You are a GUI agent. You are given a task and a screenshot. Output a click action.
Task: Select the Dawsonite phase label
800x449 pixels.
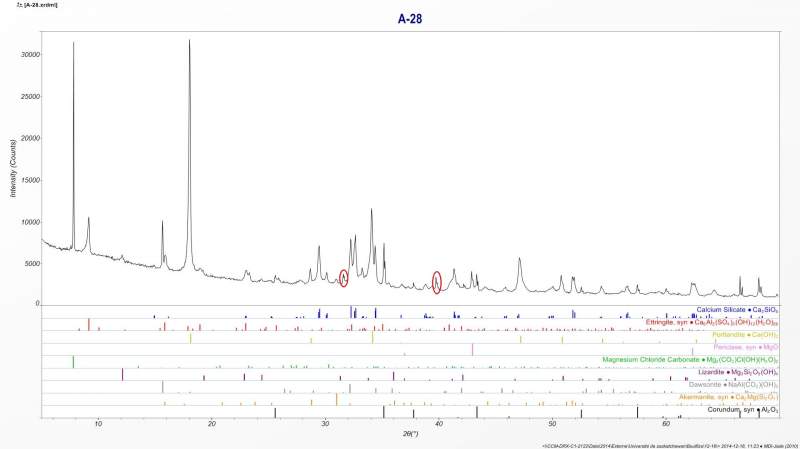click(x=734, y=385)
